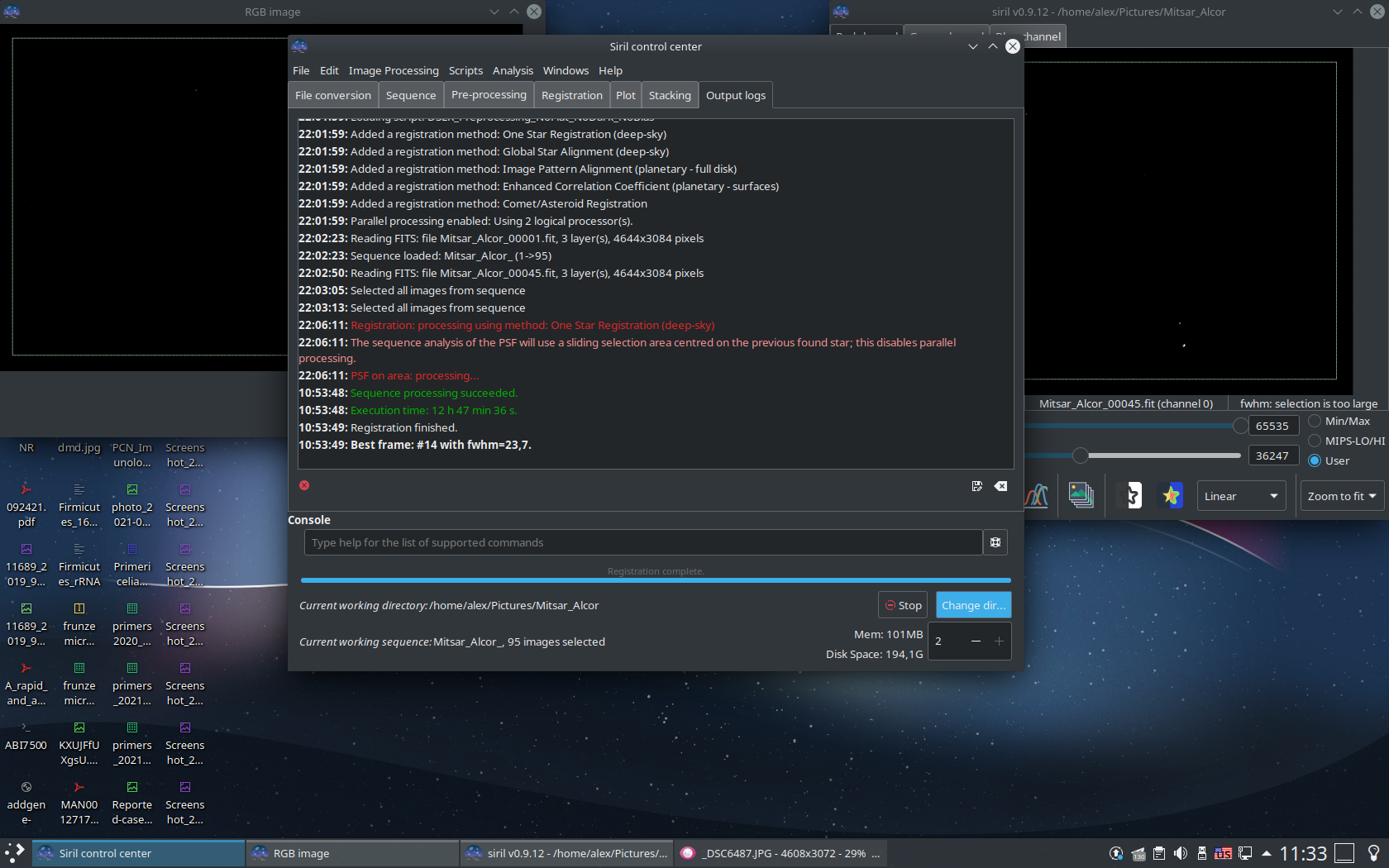Switch the US keyboard layout indicator
This screenshot has width=1389, height=868.
(x=1224, y=853)
